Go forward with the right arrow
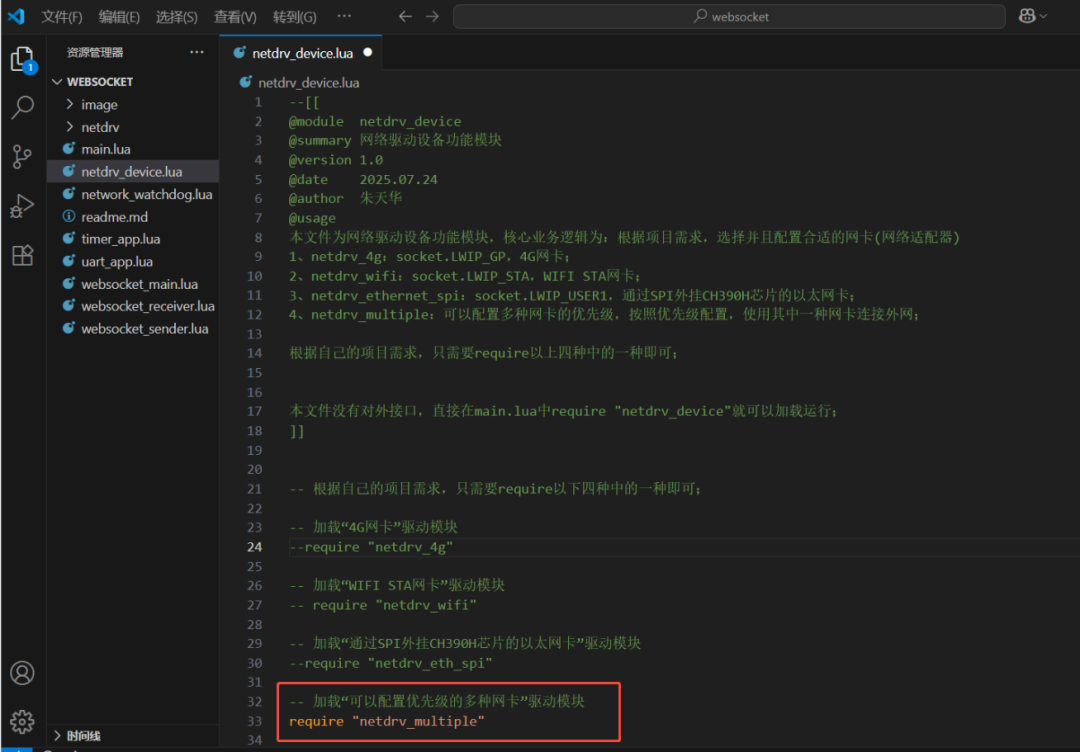 coord(432,17)
